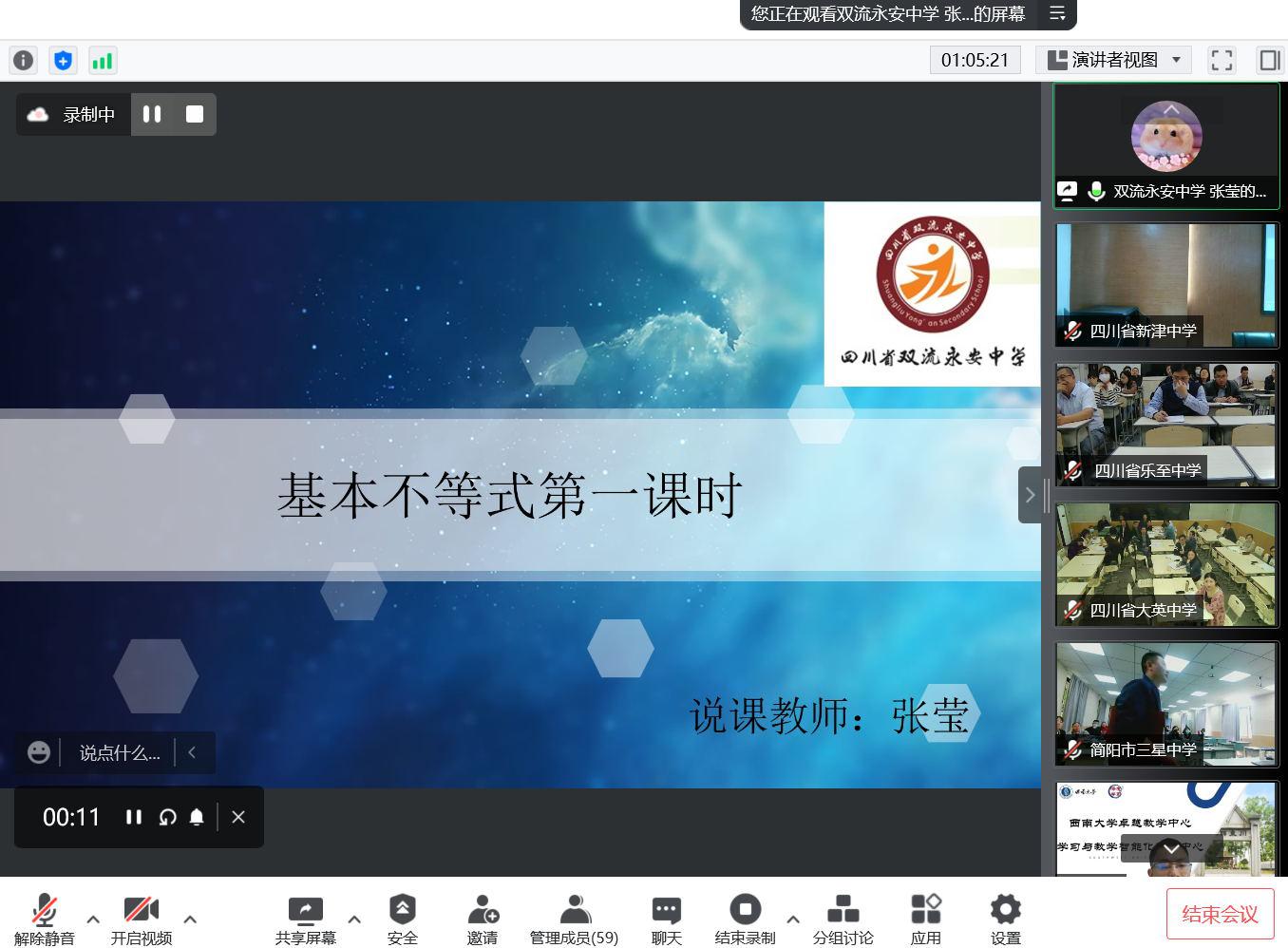Expand audio options arrow beside mute
Screen dimensions: 1288x948
pos(93,919)
